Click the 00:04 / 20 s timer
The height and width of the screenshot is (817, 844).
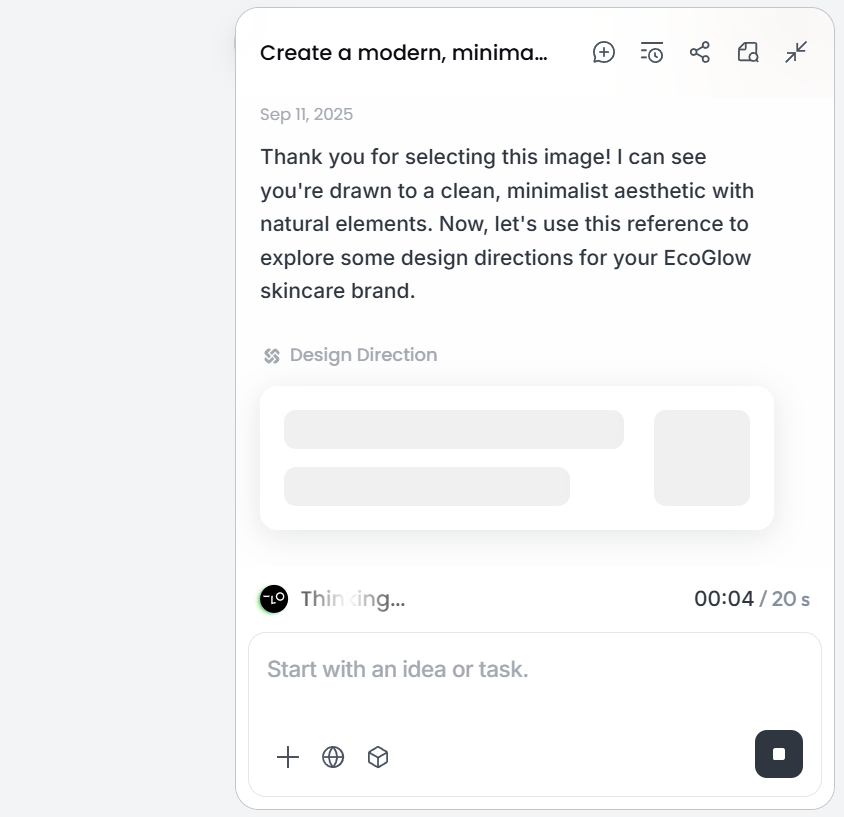[751, 599]
